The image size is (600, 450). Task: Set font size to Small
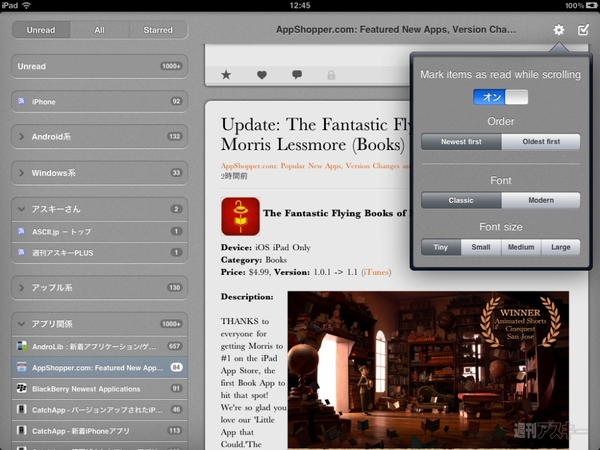tap(481, 247)
